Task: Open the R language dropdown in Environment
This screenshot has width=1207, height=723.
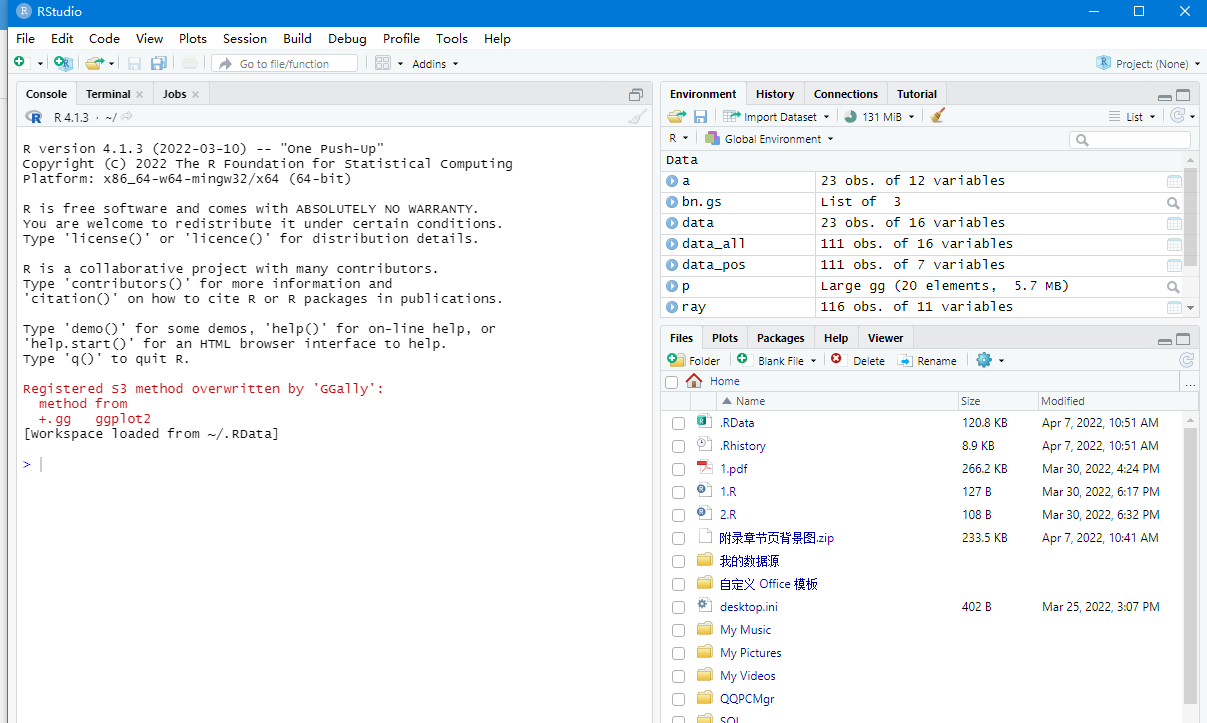Action: point(679,138)
